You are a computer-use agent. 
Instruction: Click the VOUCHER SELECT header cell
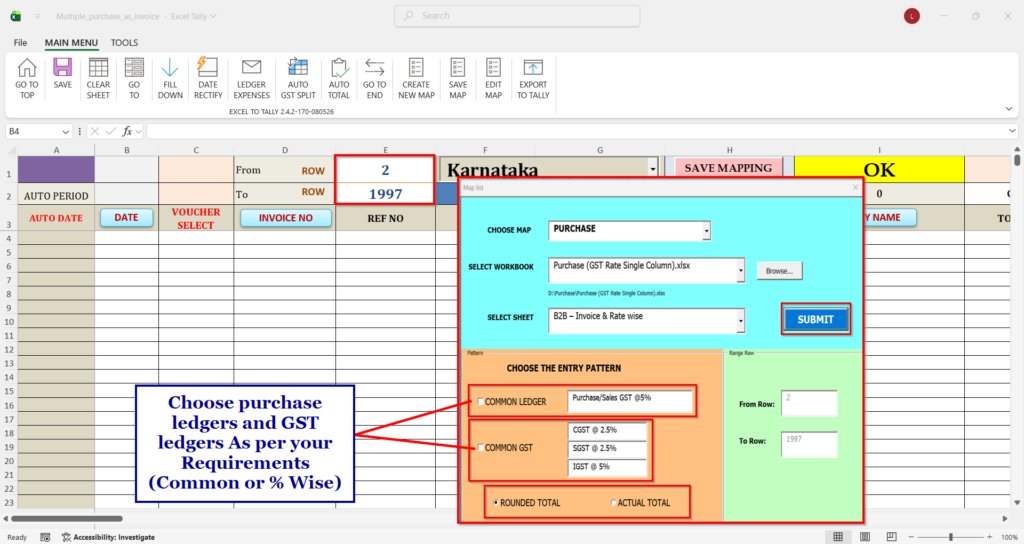click(196, 218)
